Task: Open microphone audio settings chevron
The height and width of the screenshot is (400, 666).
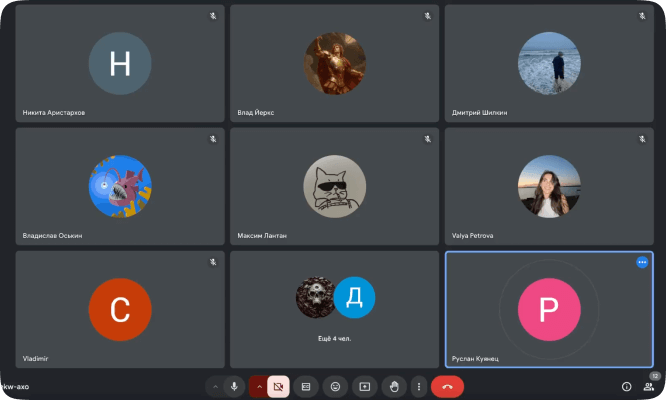Action: [x=215, y=386]
